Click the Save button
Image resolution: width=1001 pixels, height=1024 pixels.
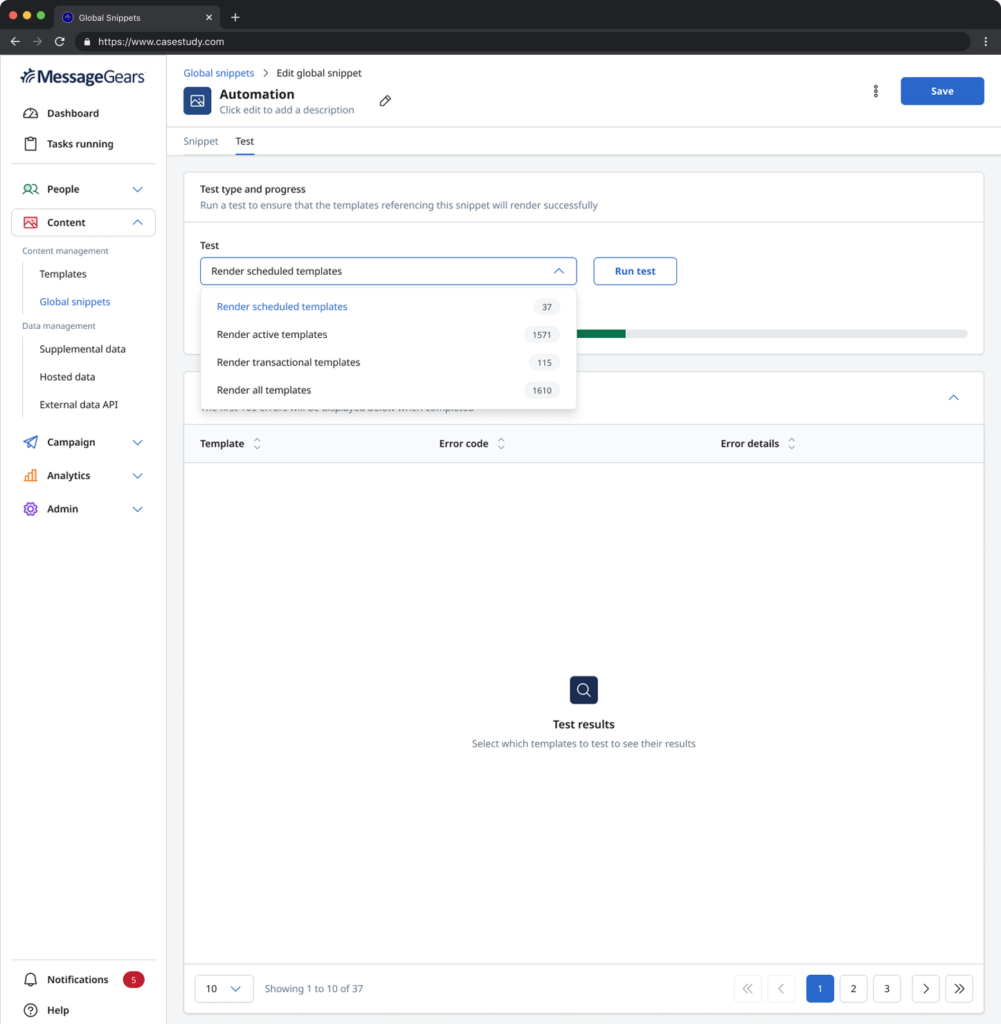coord(942,91)
